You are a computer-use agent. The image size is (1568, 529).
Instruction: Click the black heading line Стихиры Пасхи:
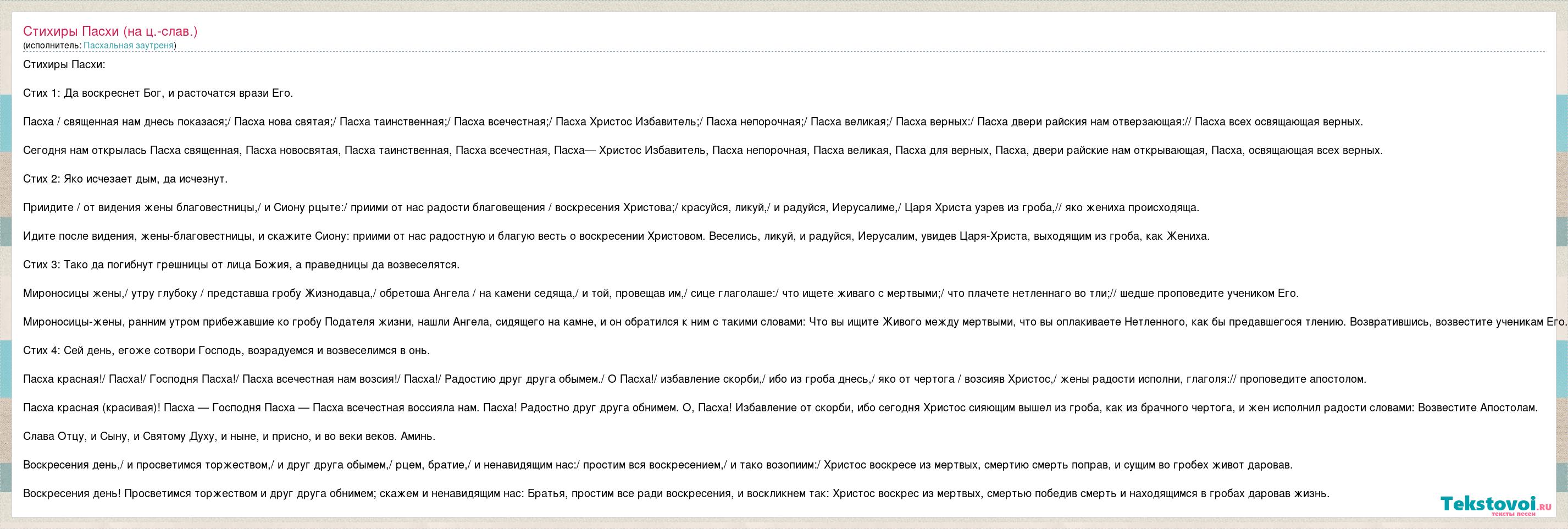click(x=64, y=64)
